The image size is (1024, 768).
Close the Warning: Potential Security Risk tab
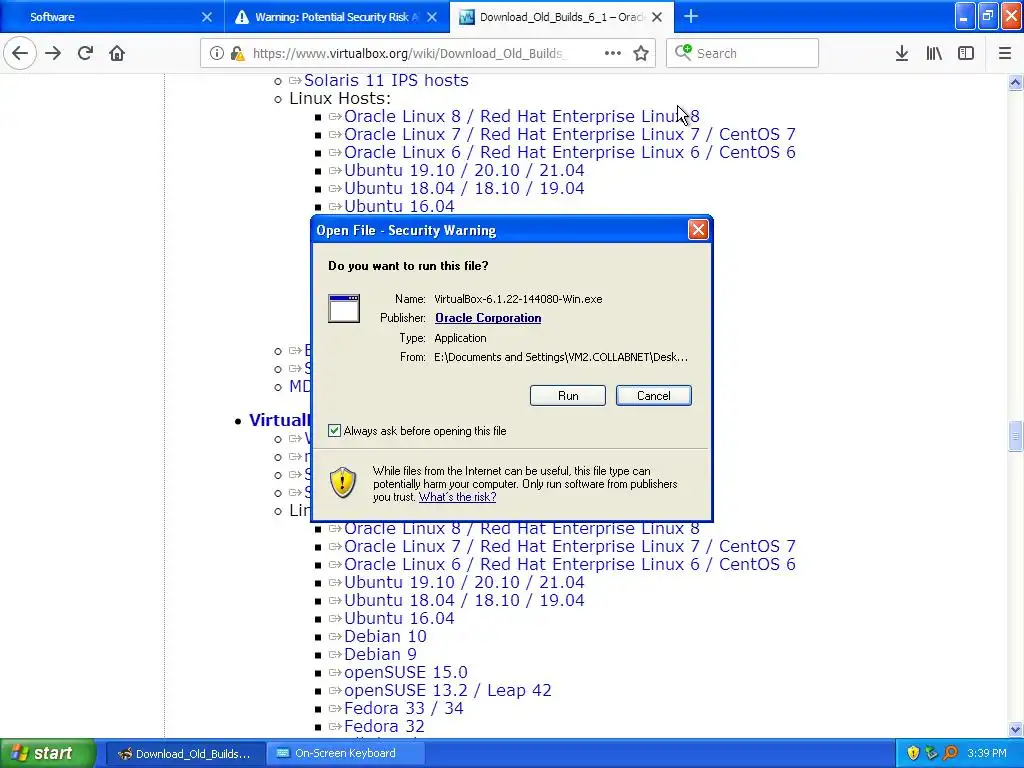(x=432, y=17)
